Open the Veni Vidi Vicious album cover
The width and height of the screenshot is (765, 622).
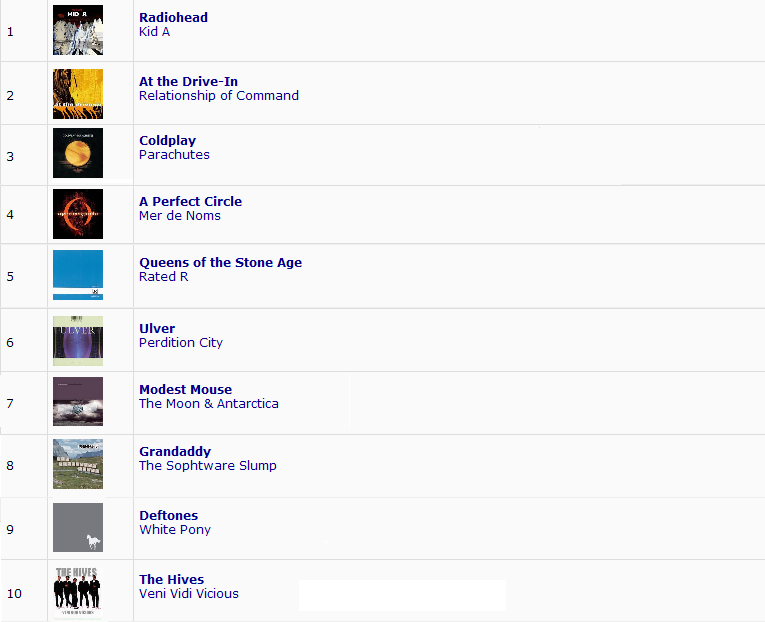[x=78, y=593]
